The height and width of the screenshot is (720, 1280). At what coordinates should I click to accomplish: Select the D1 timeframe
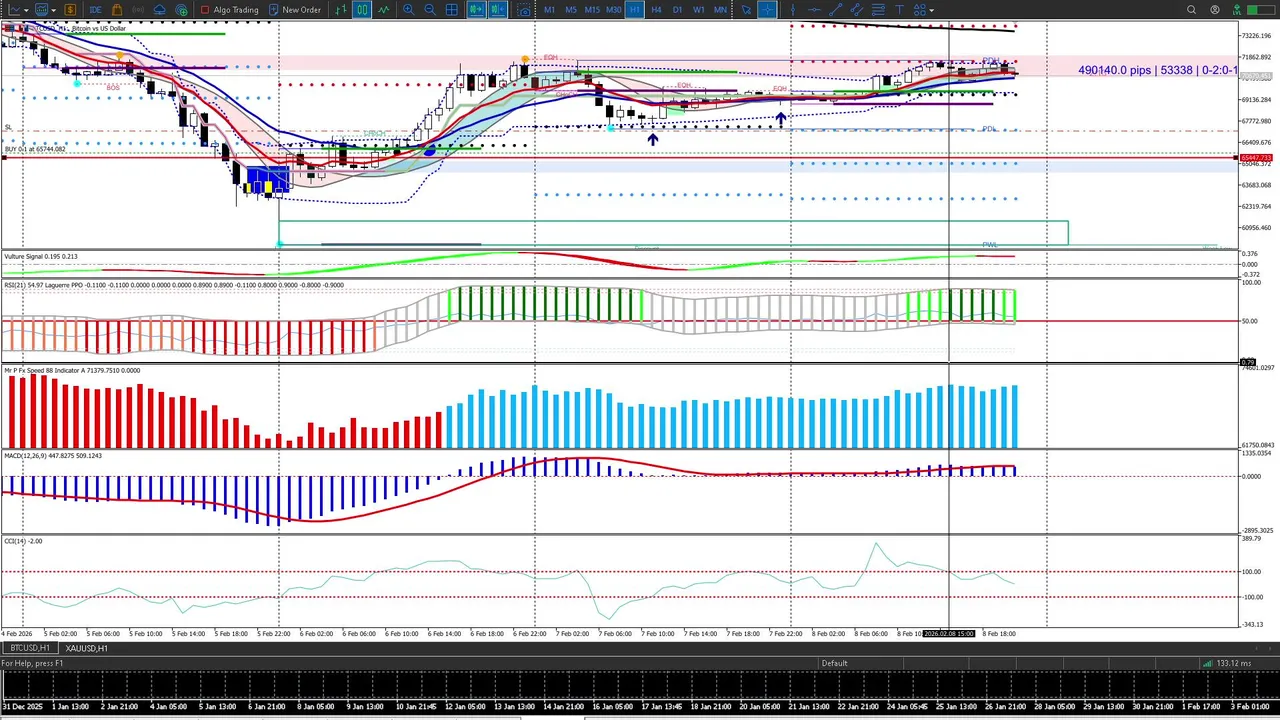click(677, 10)
